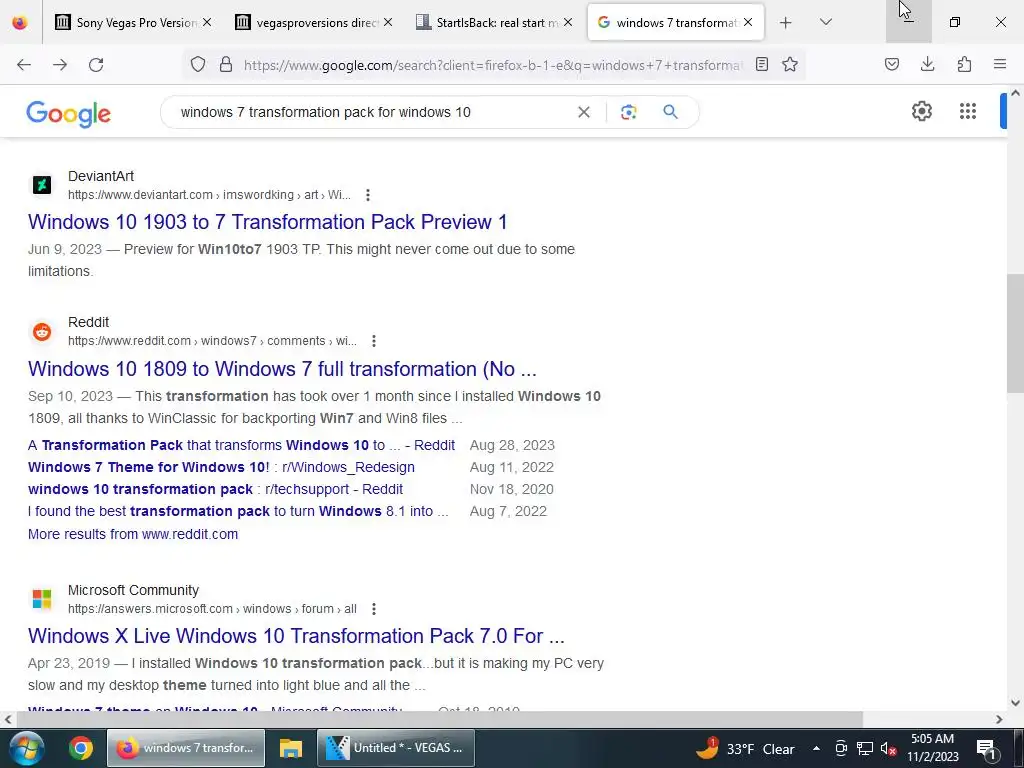Screen dimensions: 1024x768
Task: Click the DeviantArt site name text
Action: 101,176
